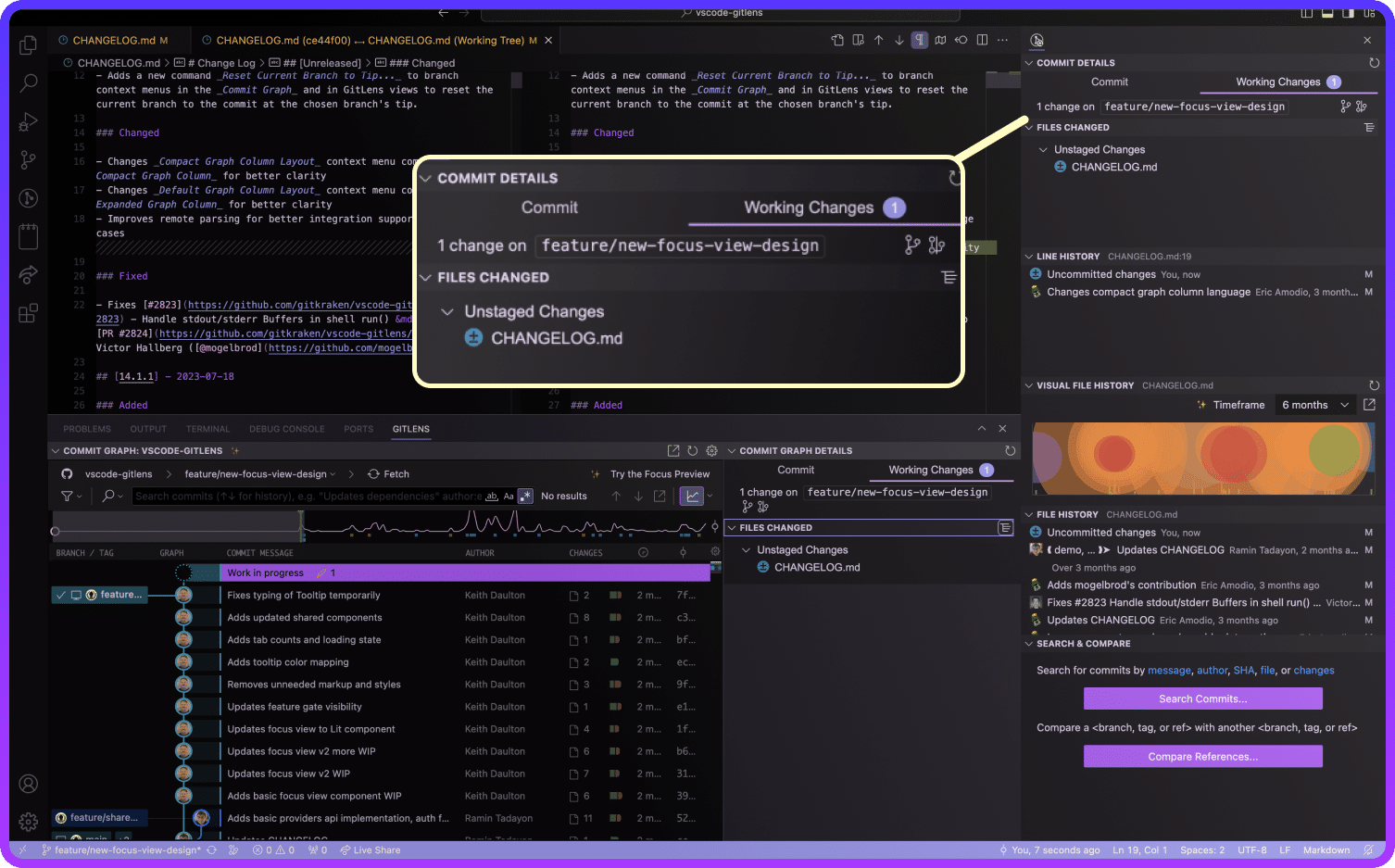
Task: Switch to the Ports panel tab
Action: 358,429
